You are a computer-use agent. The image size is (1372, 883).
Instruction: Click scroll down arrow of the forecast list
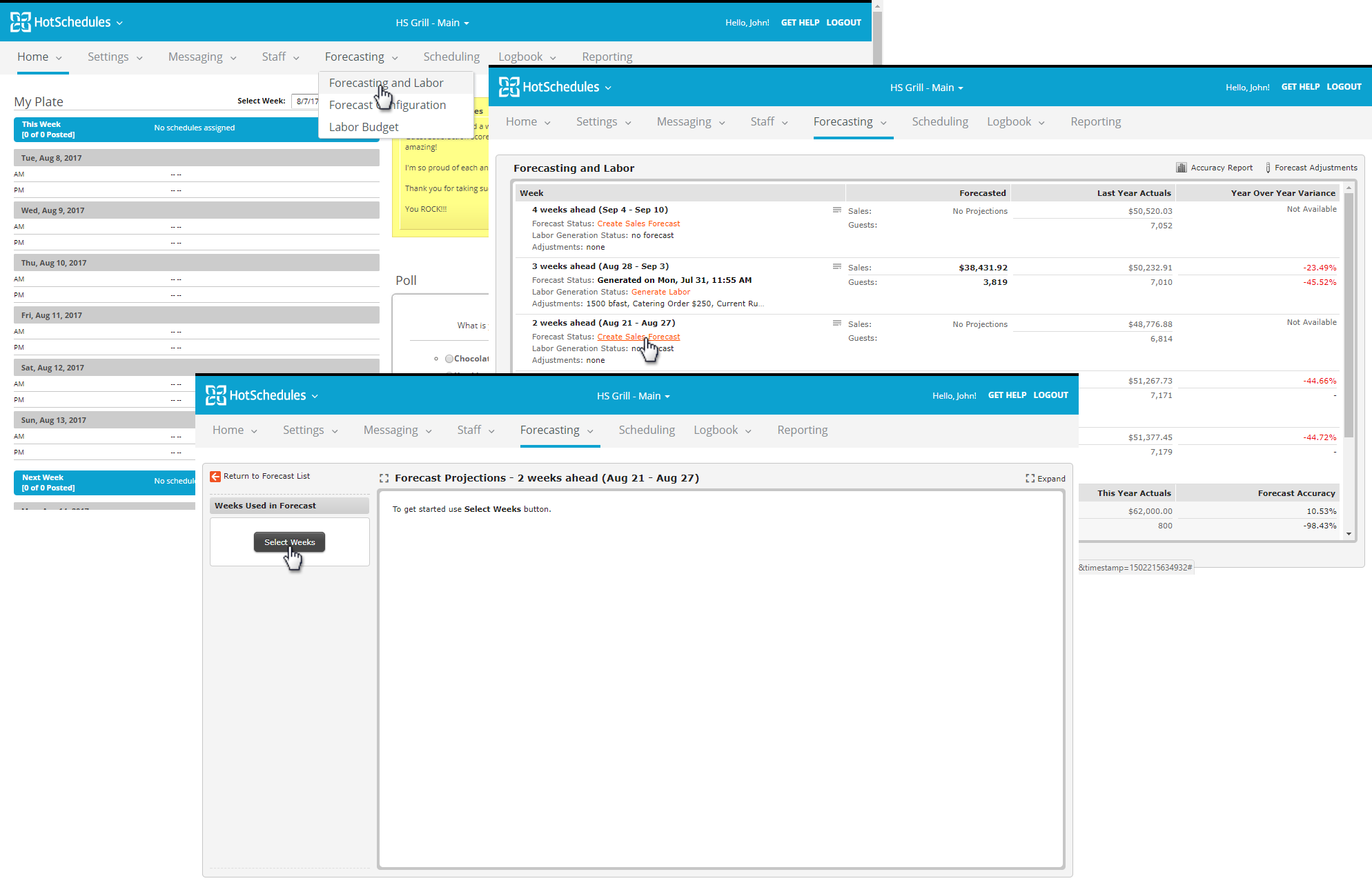[1349, 534]
